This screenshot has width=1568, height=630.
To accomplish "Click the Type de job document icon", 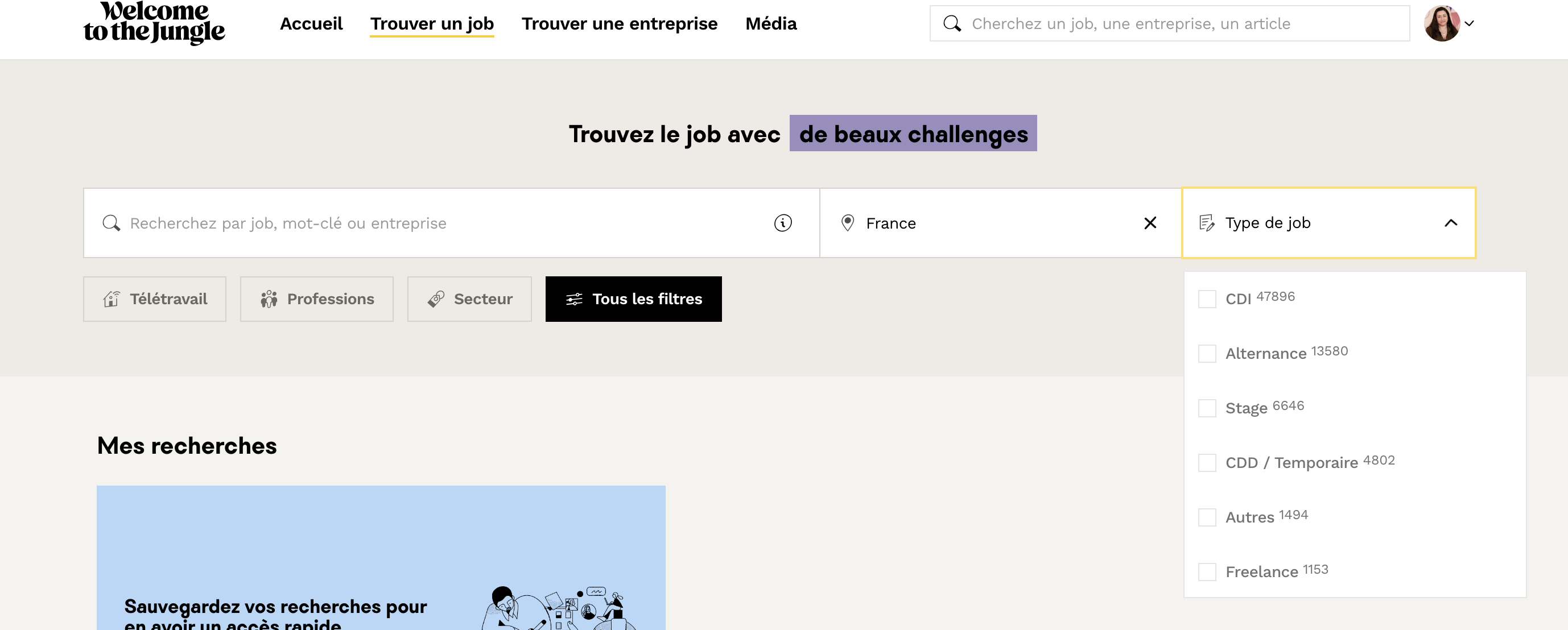I will coord(1206,223).
